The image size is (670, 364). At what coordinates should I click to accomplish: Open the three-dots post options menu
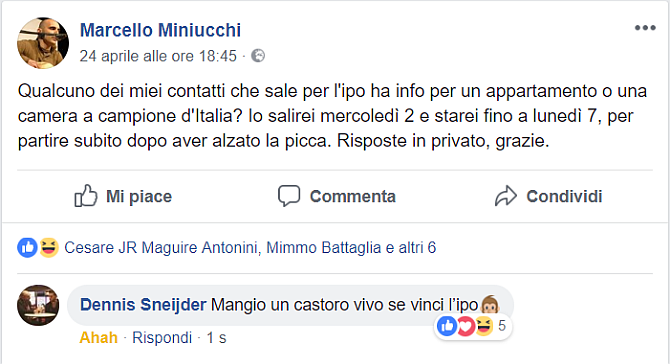pos(645,28)
